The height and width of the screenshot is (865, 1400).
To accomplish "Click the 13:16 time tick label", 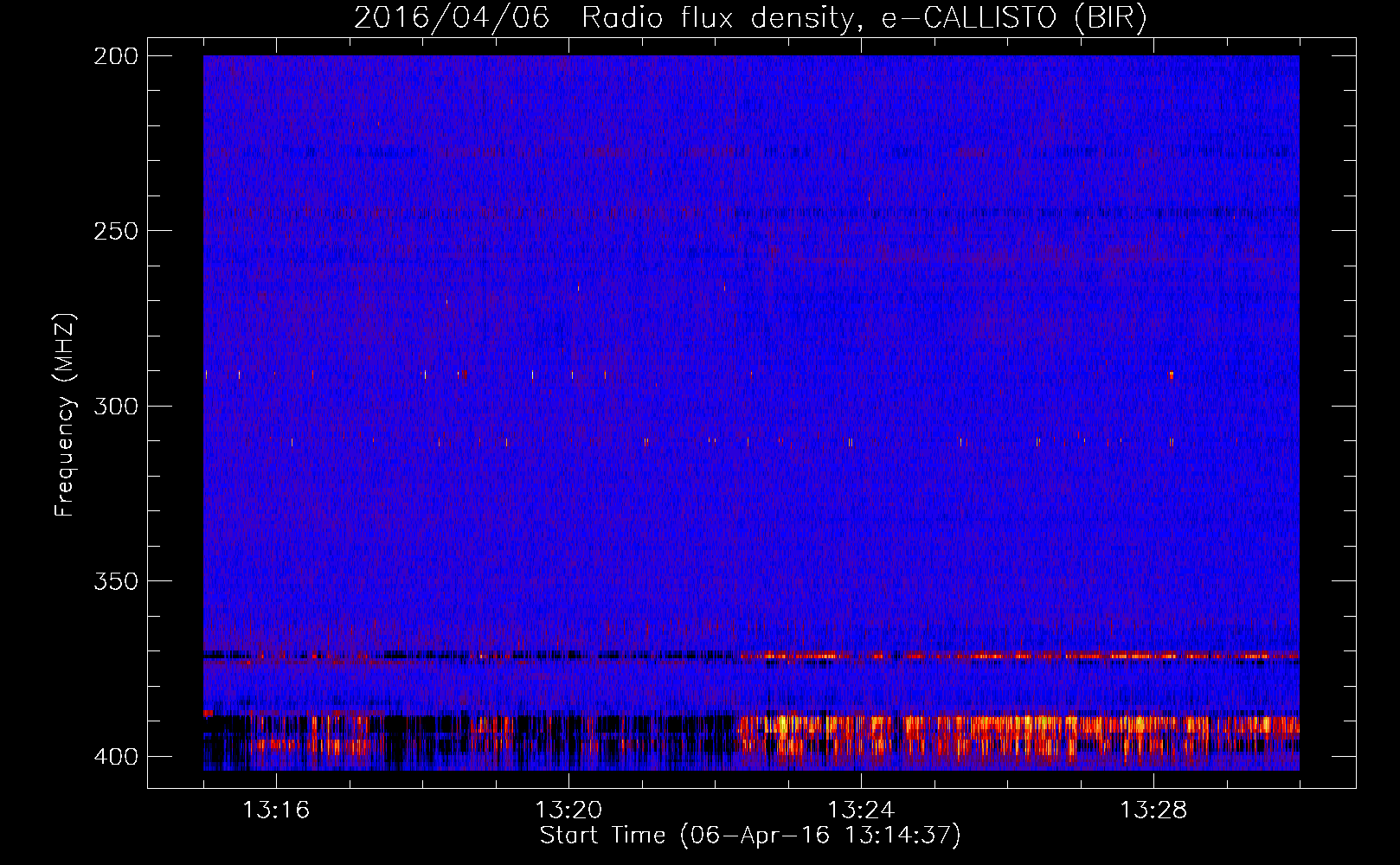I will tap(276, 811).
